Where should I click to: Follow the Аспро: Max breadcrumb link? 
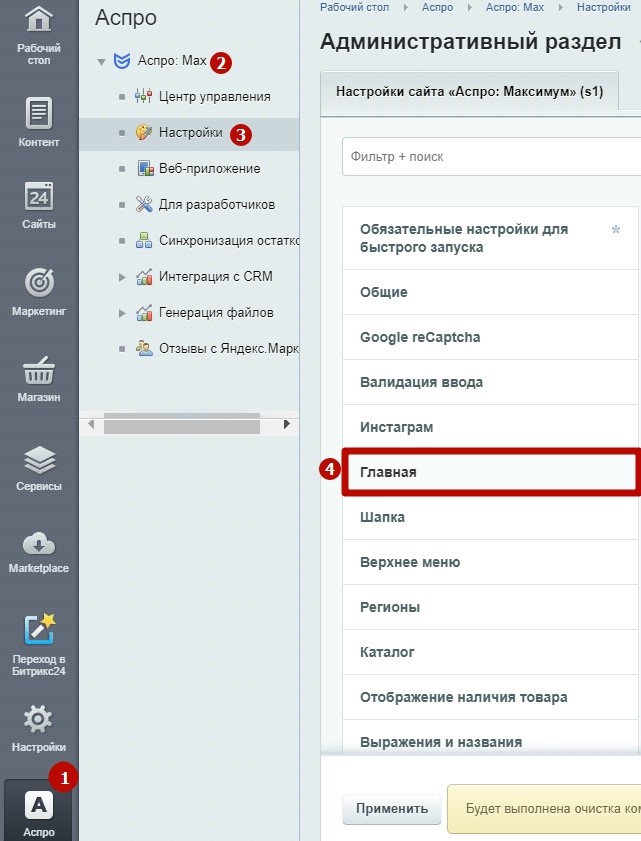tap(515, 8)
